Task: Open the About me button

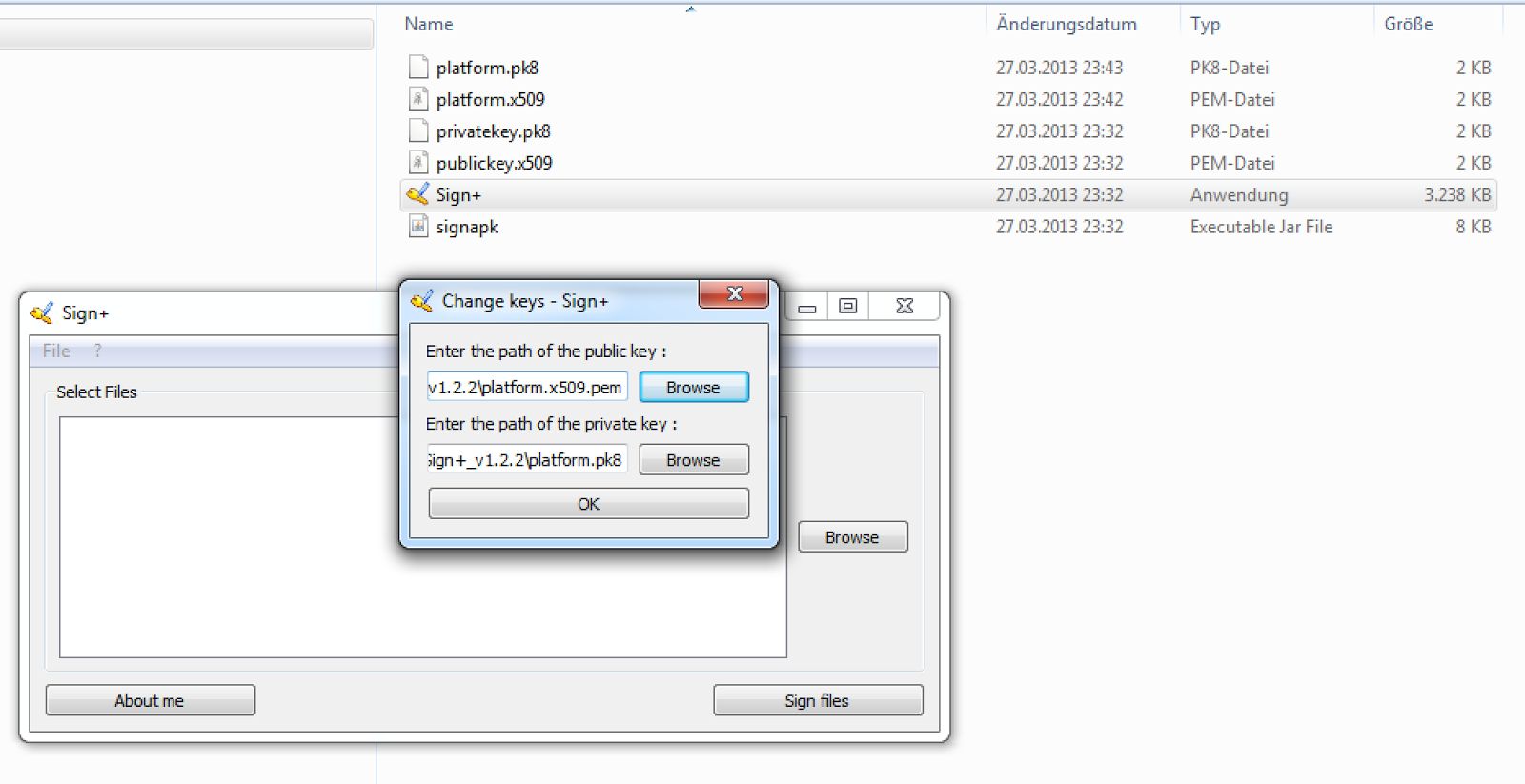Action: coord(150,700)
